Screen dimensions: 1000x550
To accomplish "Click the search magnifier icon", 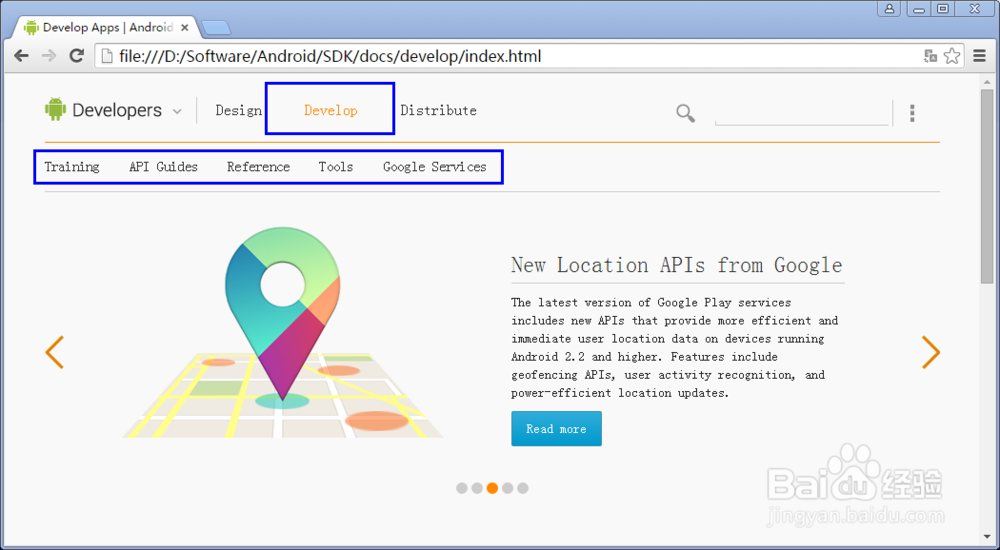I will (x=686, y=114).
